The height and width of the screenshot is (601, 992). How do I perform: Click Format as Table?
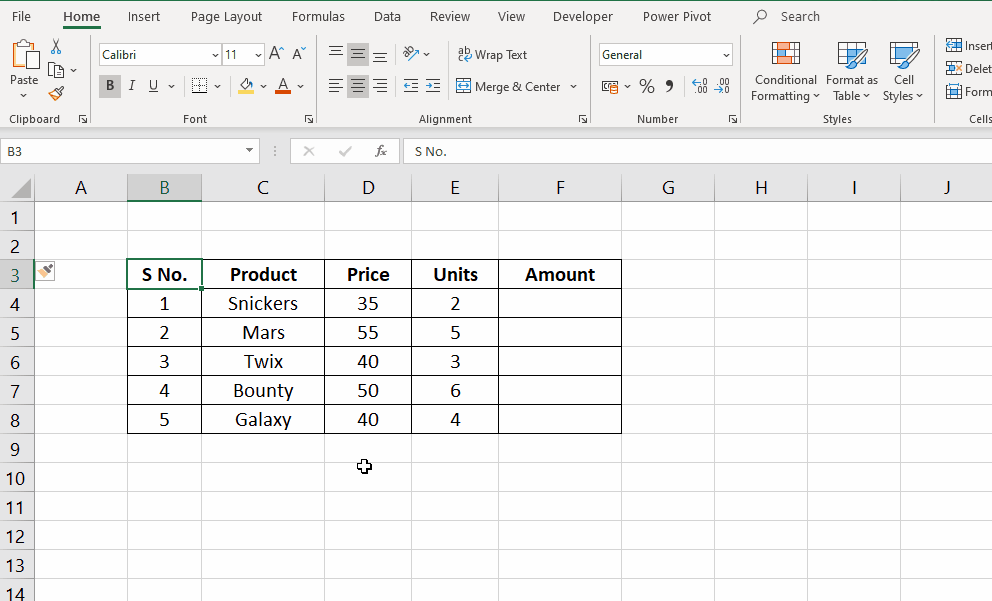851,72
